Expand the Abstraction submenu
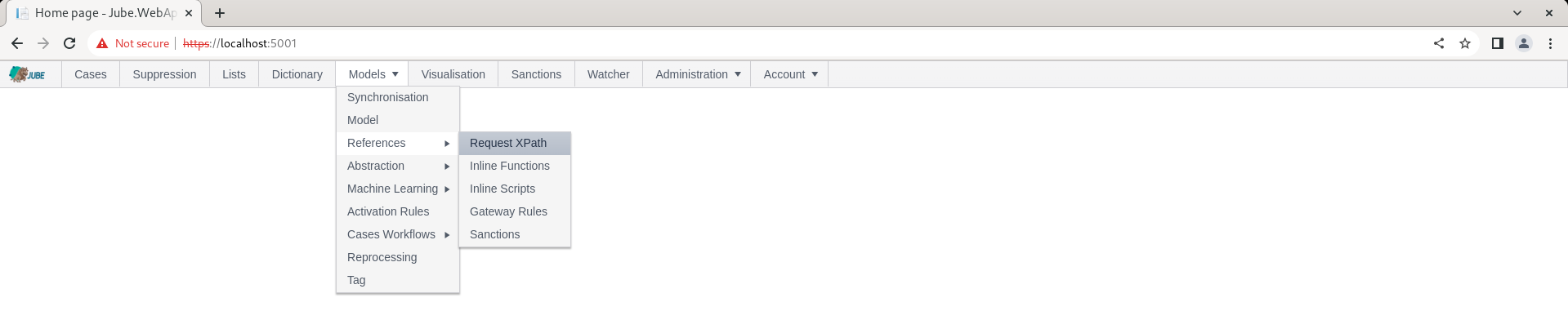 coord(398,166)
